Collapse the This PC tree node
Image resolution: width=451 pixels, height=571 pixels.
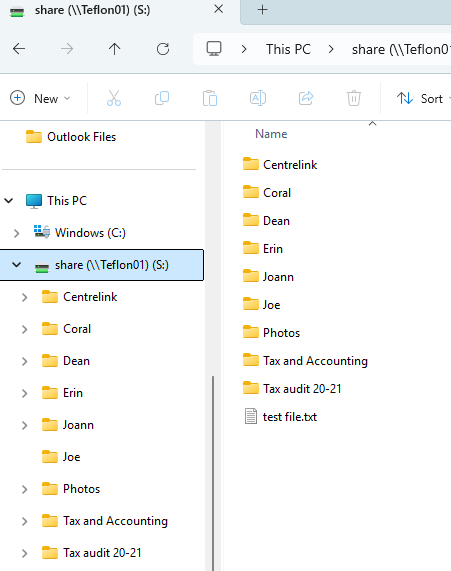point(8,200)
